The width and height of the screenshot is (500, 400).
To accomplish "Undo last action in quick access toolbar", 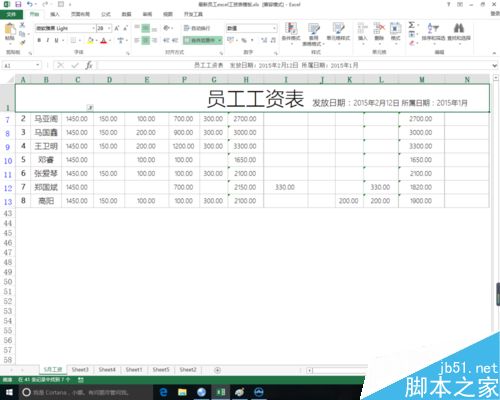I will [30, 4].
